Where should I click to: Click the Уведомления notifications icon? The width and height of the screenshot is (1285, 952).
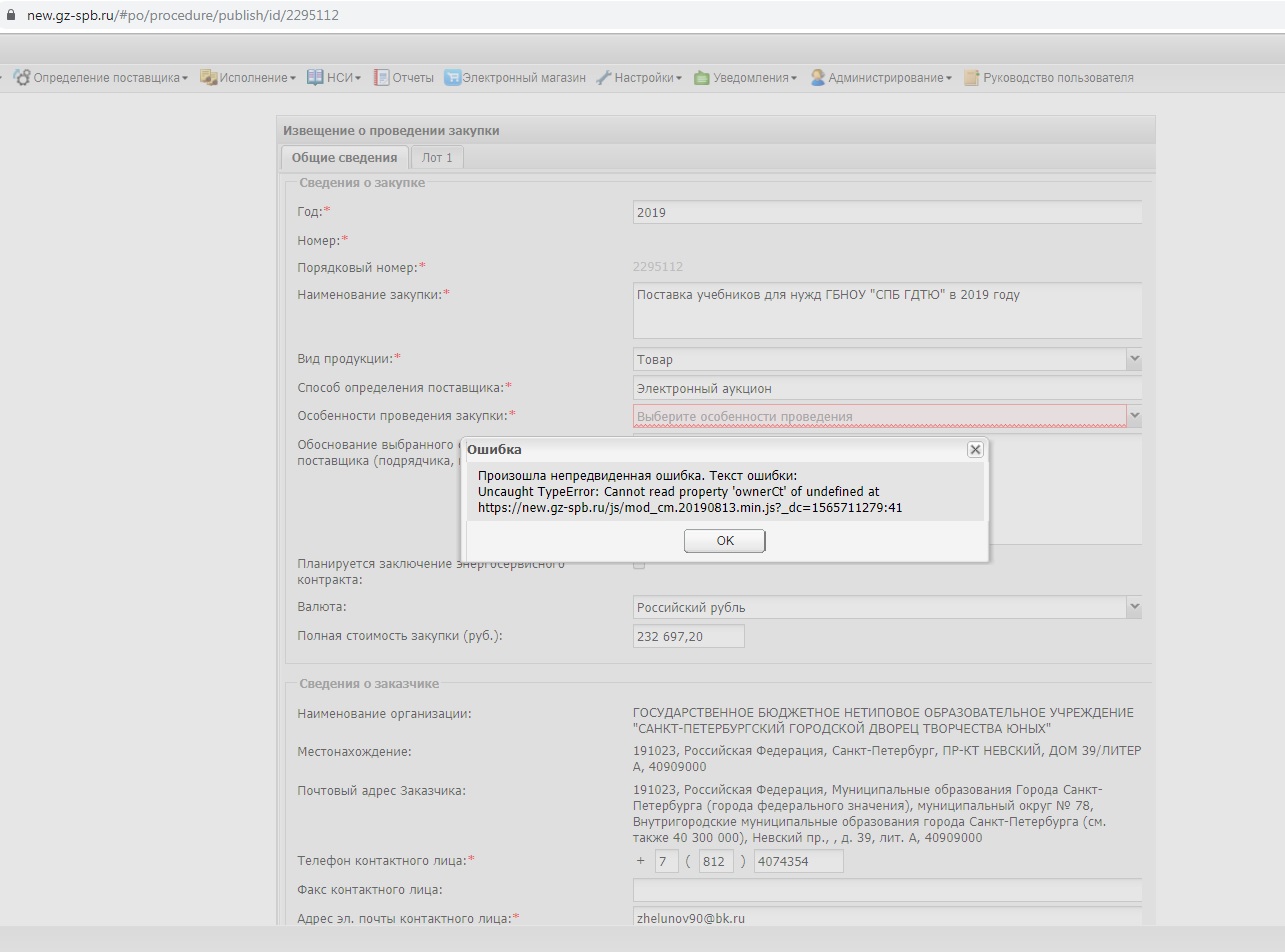click(702, 78)
